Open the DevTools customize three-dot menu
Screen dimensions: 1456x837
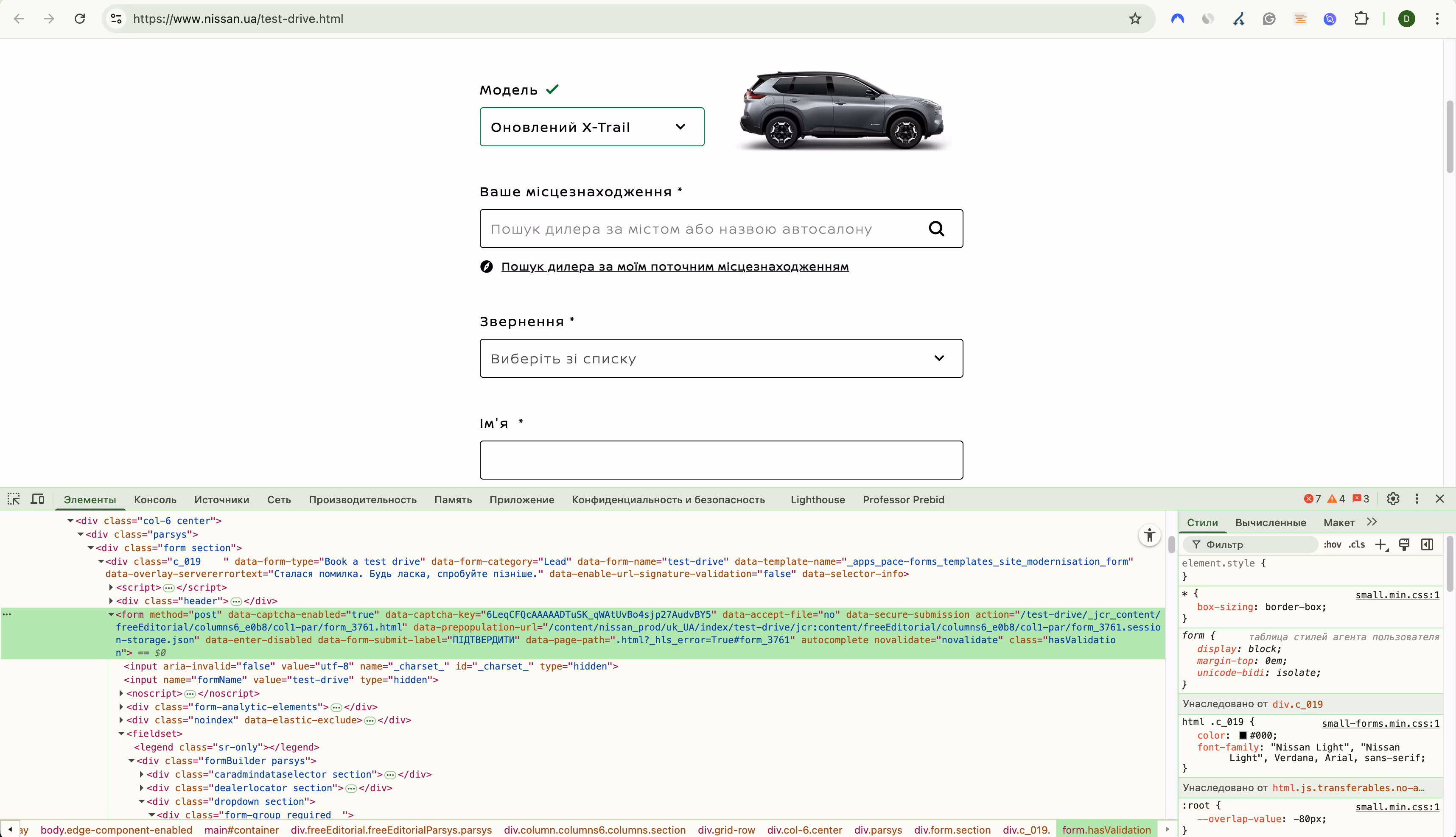tap(1417, 499)
